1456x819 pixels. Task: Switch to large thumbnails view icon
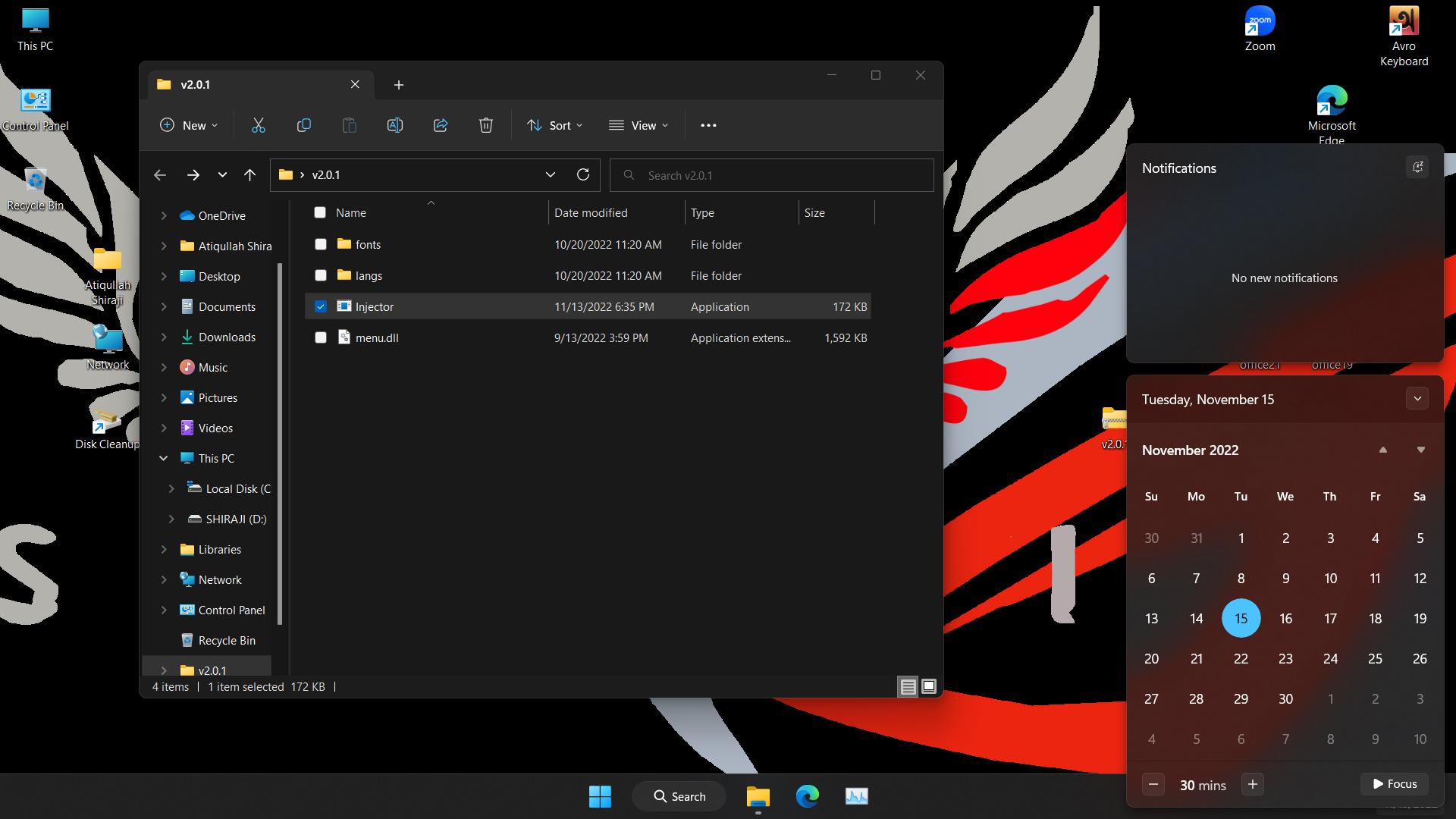[x=928, y=686]
